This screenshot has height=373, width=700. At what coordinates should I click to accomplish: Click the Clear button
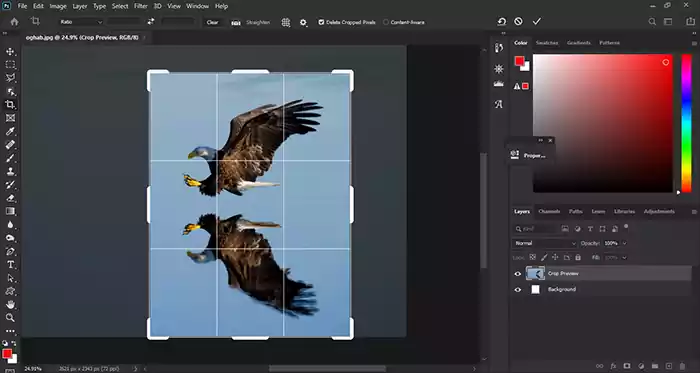coord(212,22)
